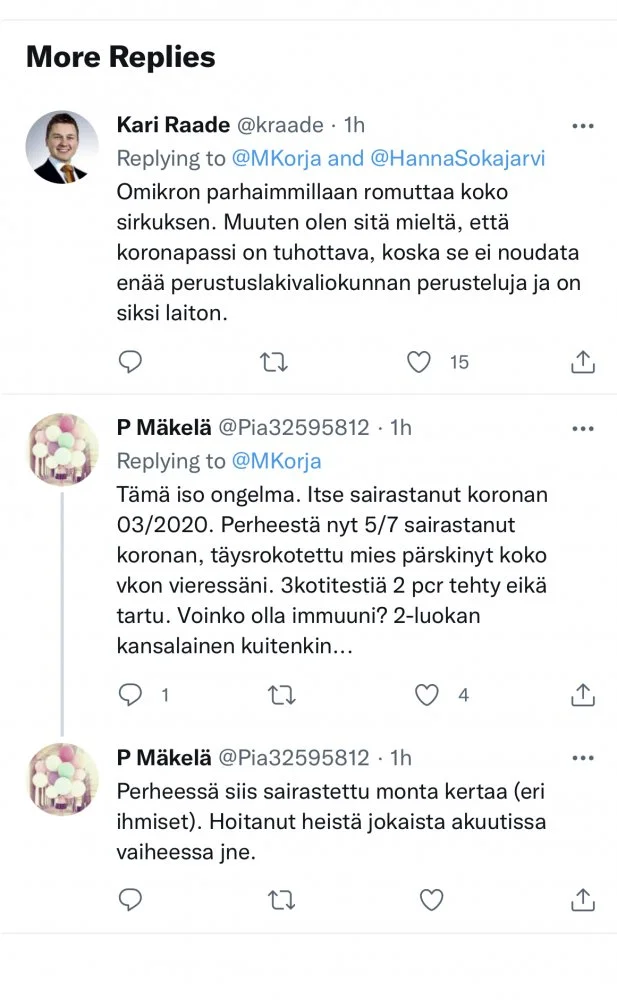The height and width of the screenshot is (1000, 617).
Task: Reply to P Mäkelä's second tweet
Action: [130, 900]
